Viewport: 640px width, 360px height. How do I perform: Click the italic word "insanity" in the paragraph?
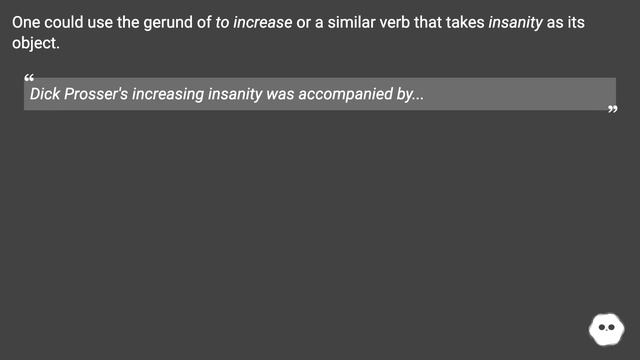tap(516, 22)
